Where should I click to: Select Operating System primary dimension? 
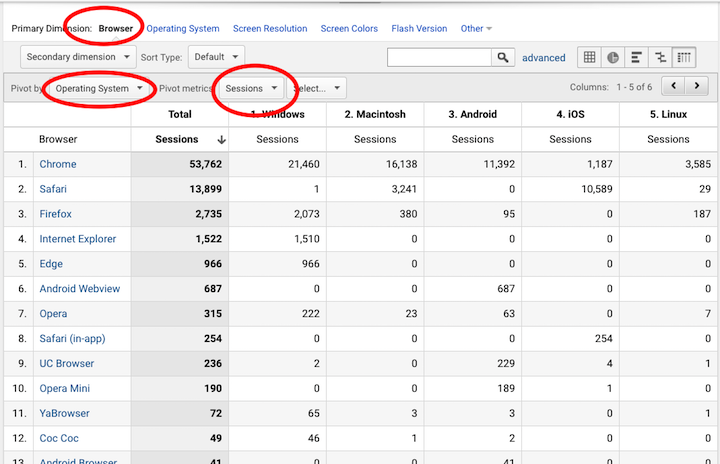[x=183, y=28]
